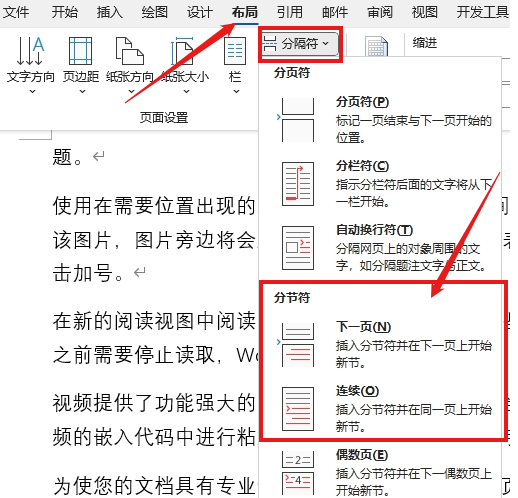Switch to the 引用 (References) tab
The width and height of the screenshot is (518, 498).
289,12
